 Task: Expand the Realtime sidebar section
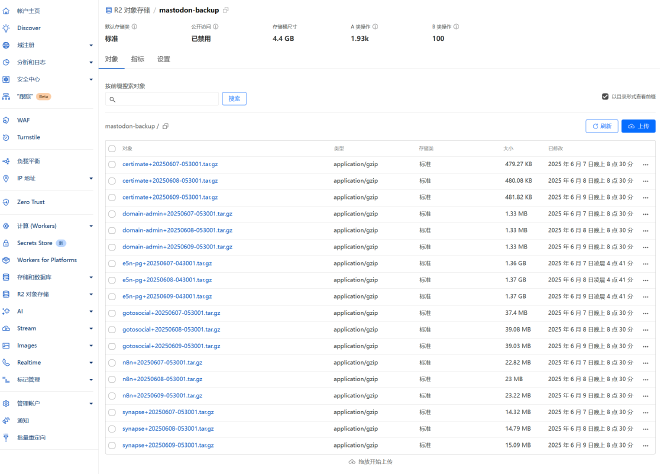[91, 362]
